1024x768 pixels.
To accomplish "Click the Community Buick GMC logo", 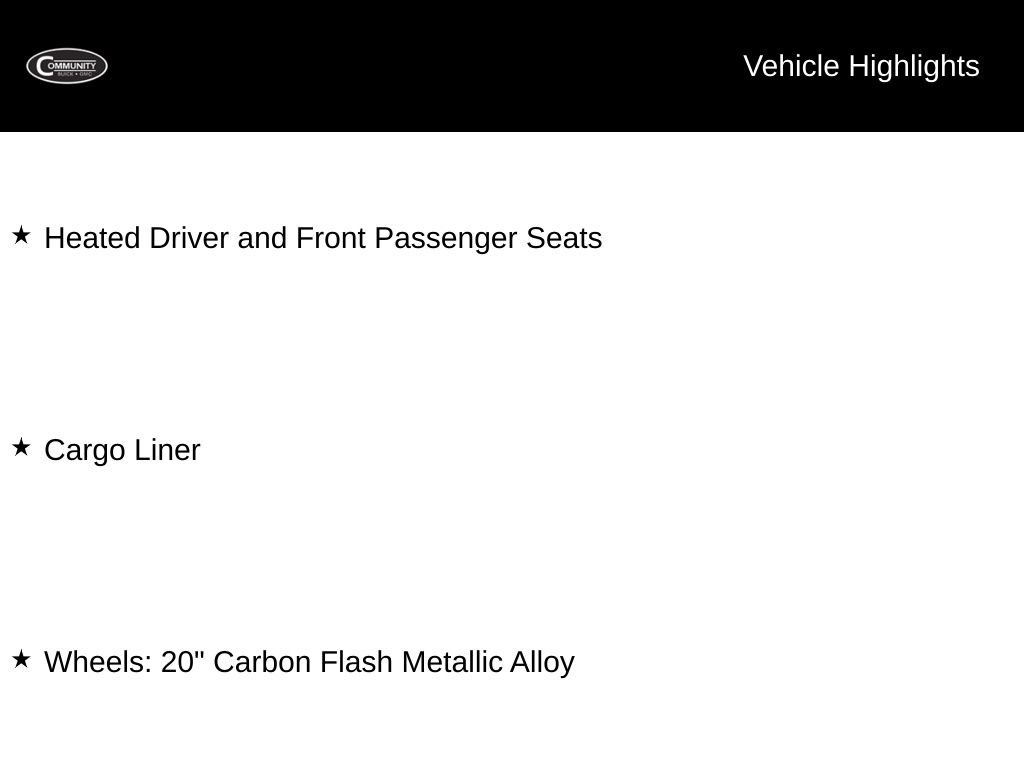I will coord(67,66).
